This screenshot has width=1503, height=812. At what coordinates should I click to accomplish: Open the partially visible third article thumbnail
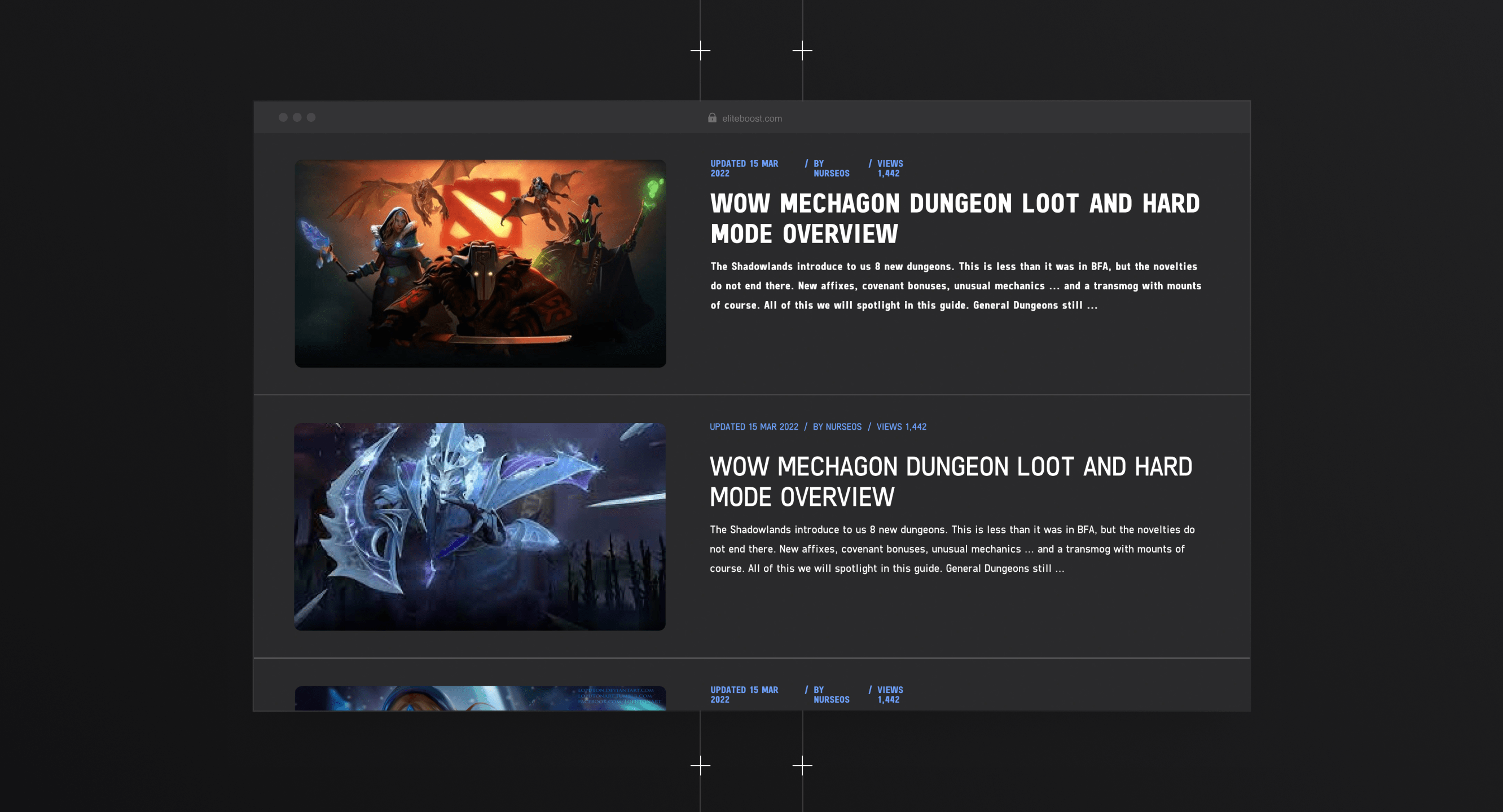[x=480, y=698]
